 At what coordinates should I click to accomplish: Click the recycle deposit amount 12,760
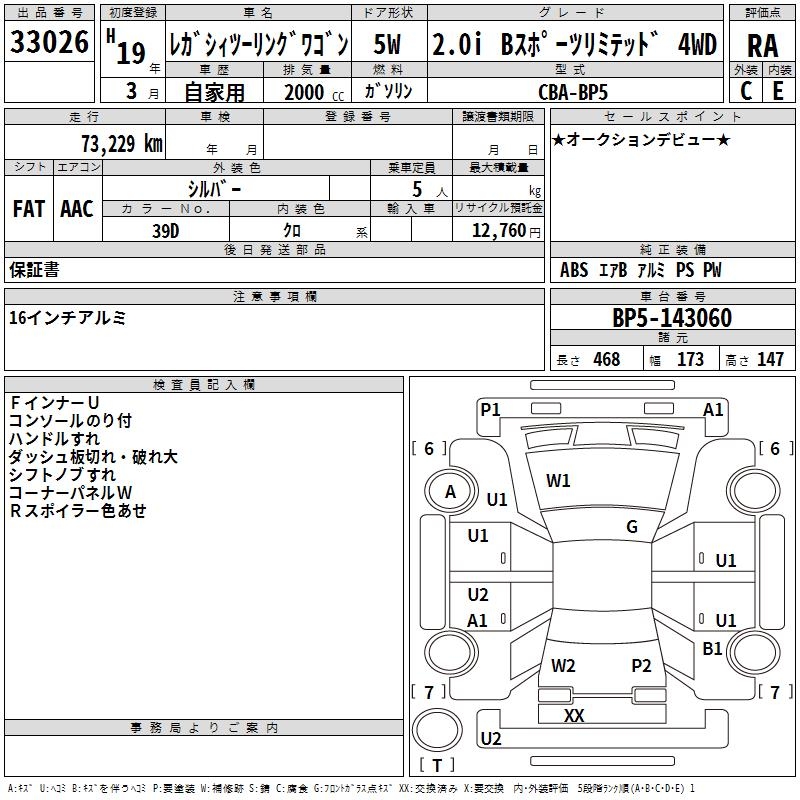pos(497,231)
